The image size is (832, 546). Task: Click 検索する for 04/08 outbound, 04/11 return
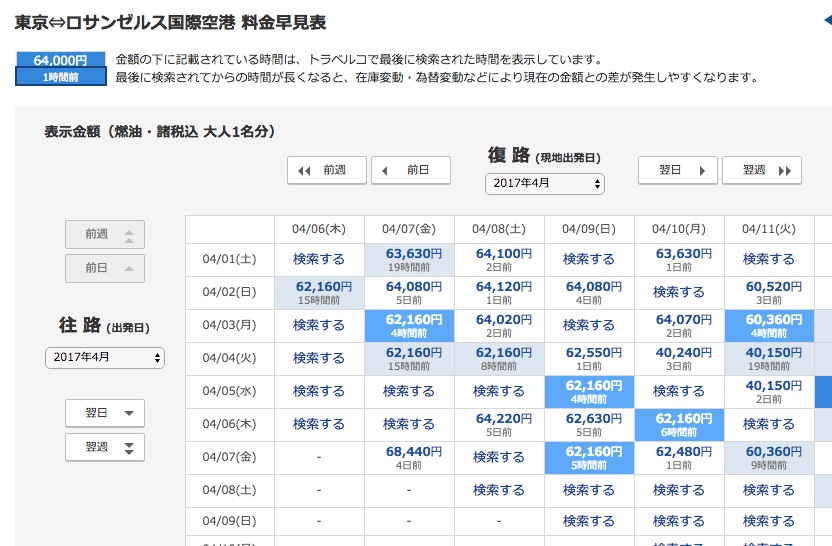769,490
